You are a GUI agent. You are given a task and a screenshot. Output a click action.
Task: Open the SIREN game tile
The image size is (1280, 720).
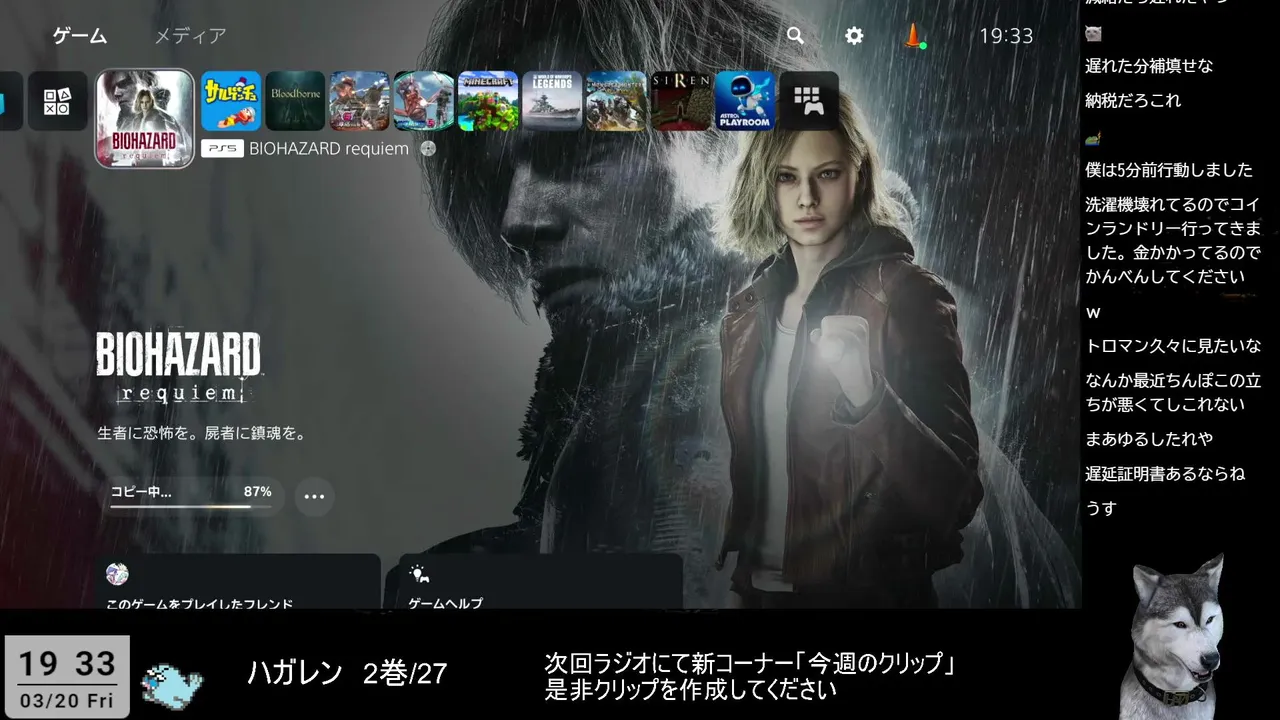(x=681, y=101)
